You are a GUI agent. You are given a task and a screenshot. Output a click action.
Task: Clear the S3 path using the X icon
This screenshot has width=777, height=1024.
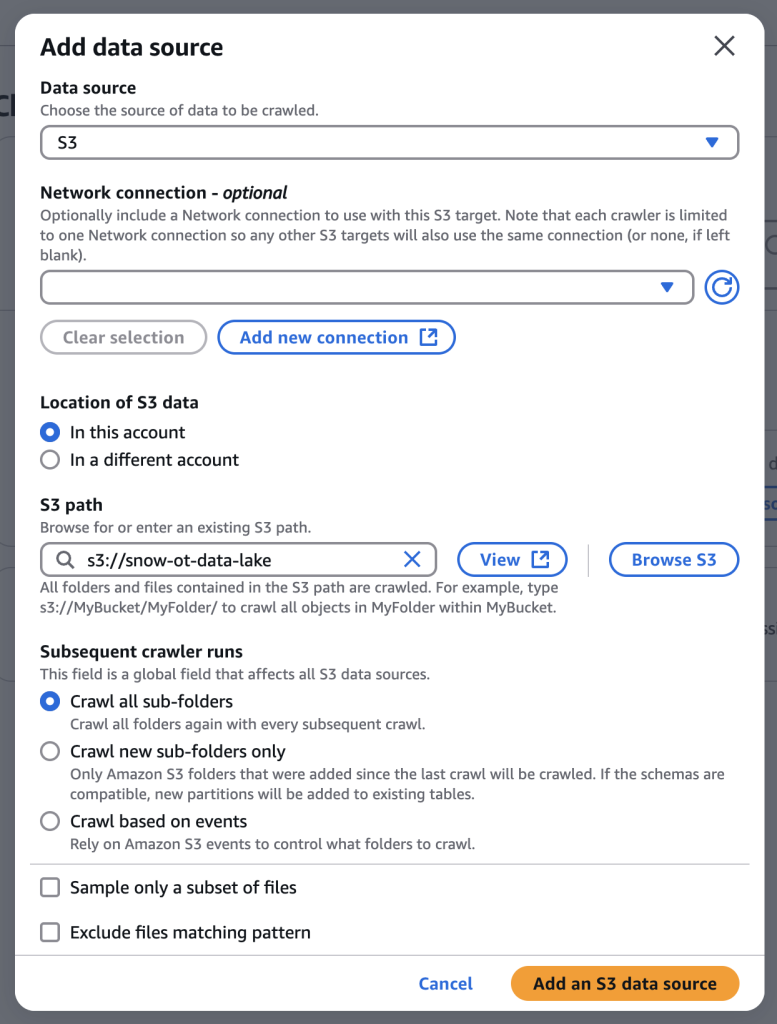point(412,559)
